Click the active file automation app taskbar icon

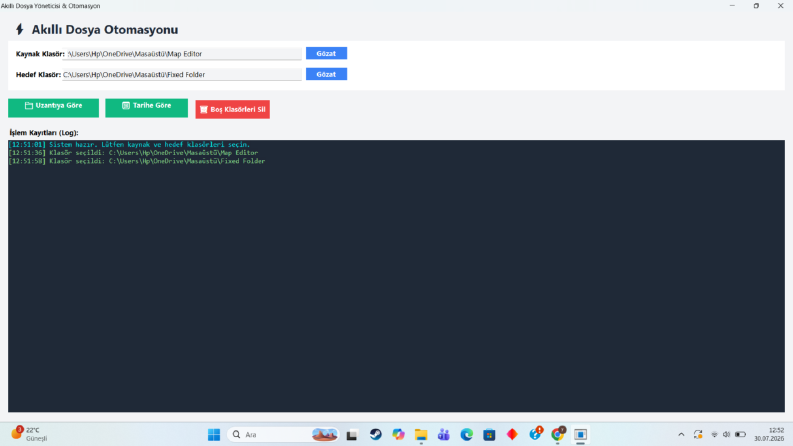(x=581, y=434)
